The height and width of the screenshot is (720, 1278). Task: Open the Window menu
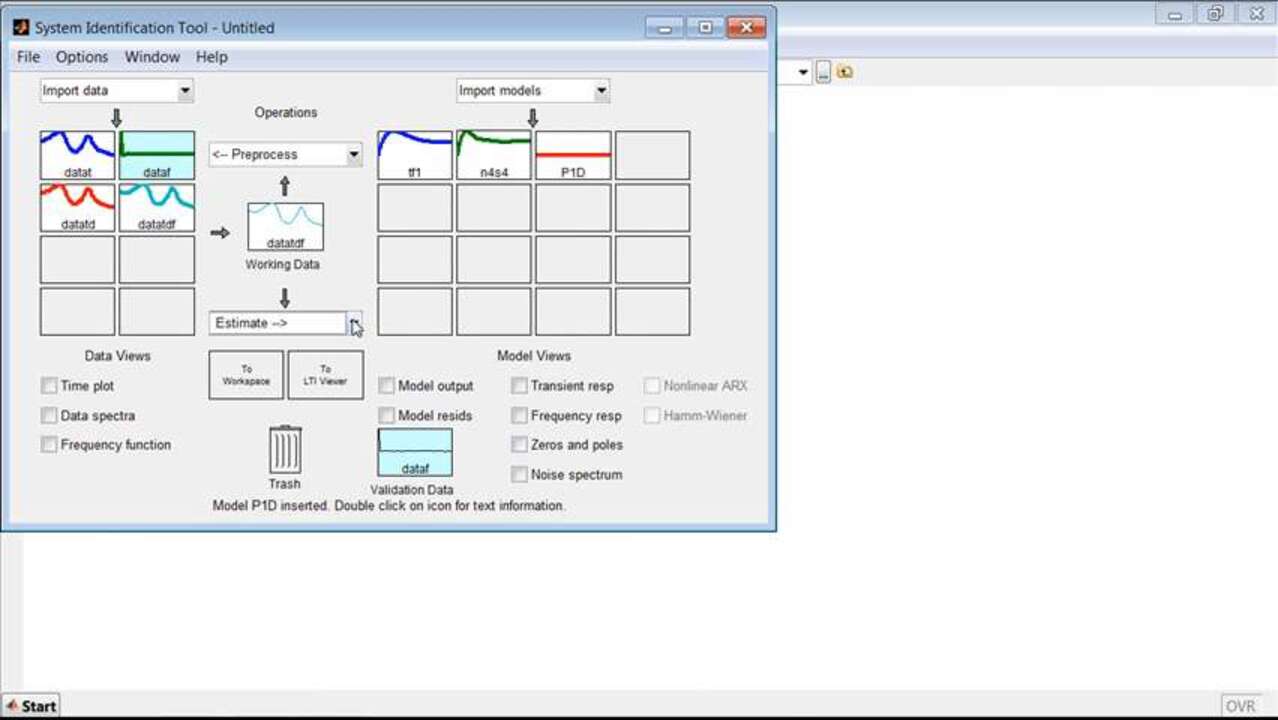(x=152, y=57)
